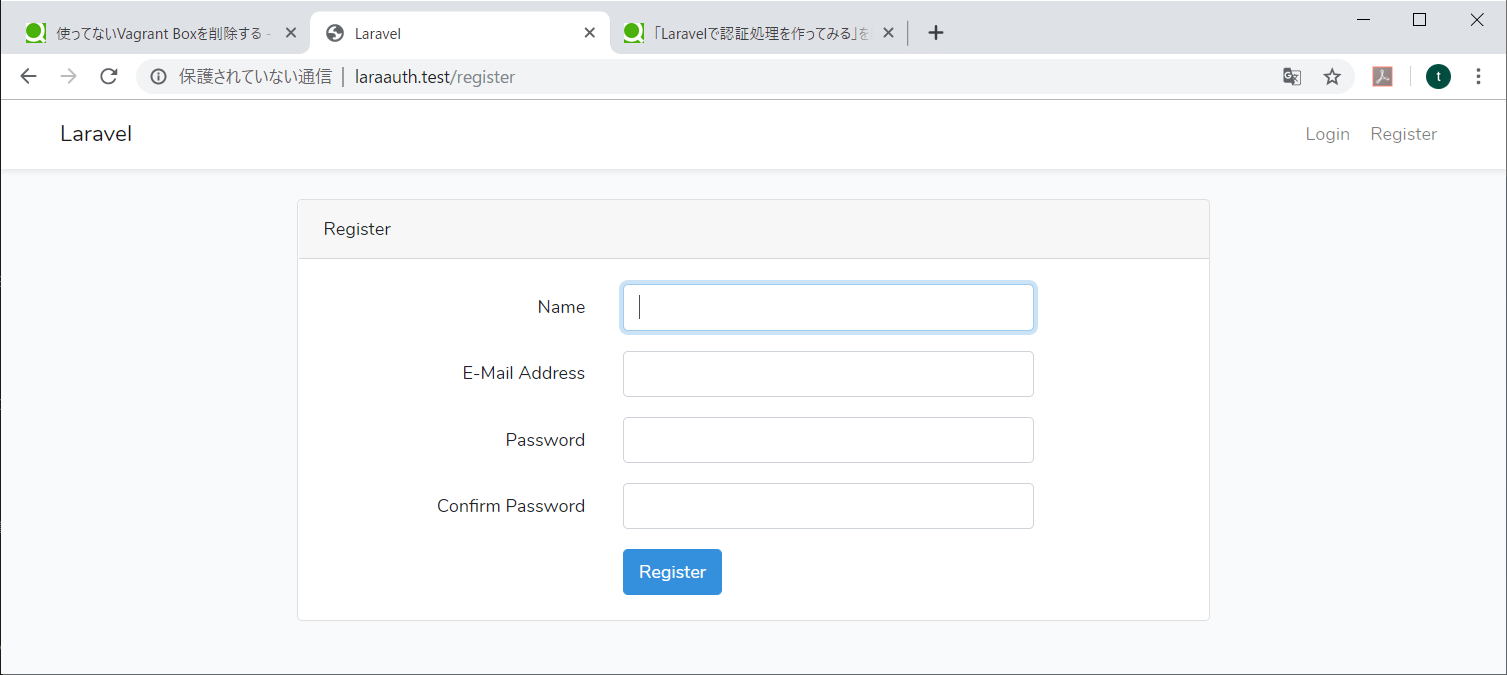Open a new browser tab
Screen dimensions: 1507x675
(x=935, y=33)
